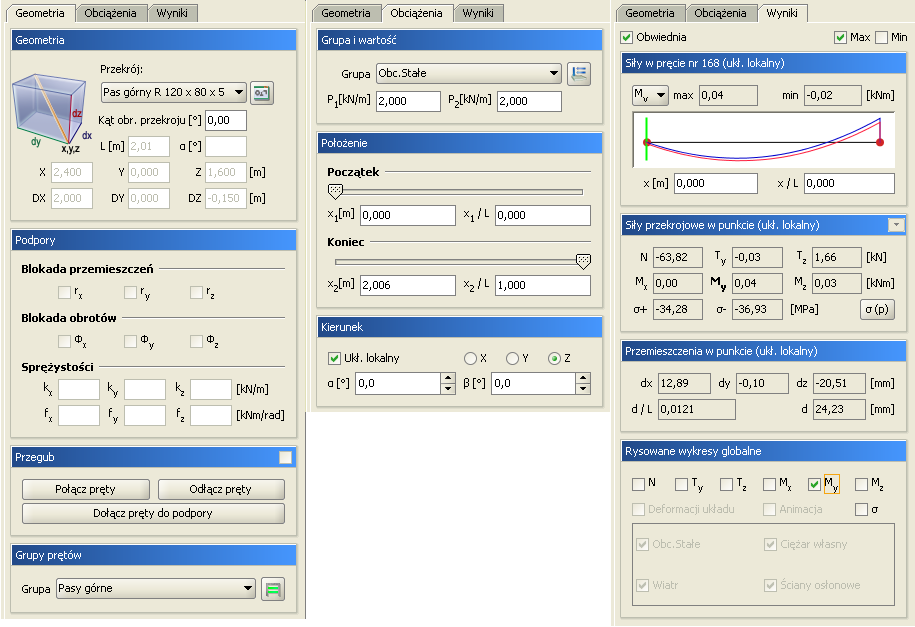Enable the Min checkbox

[x=882, y=37]
